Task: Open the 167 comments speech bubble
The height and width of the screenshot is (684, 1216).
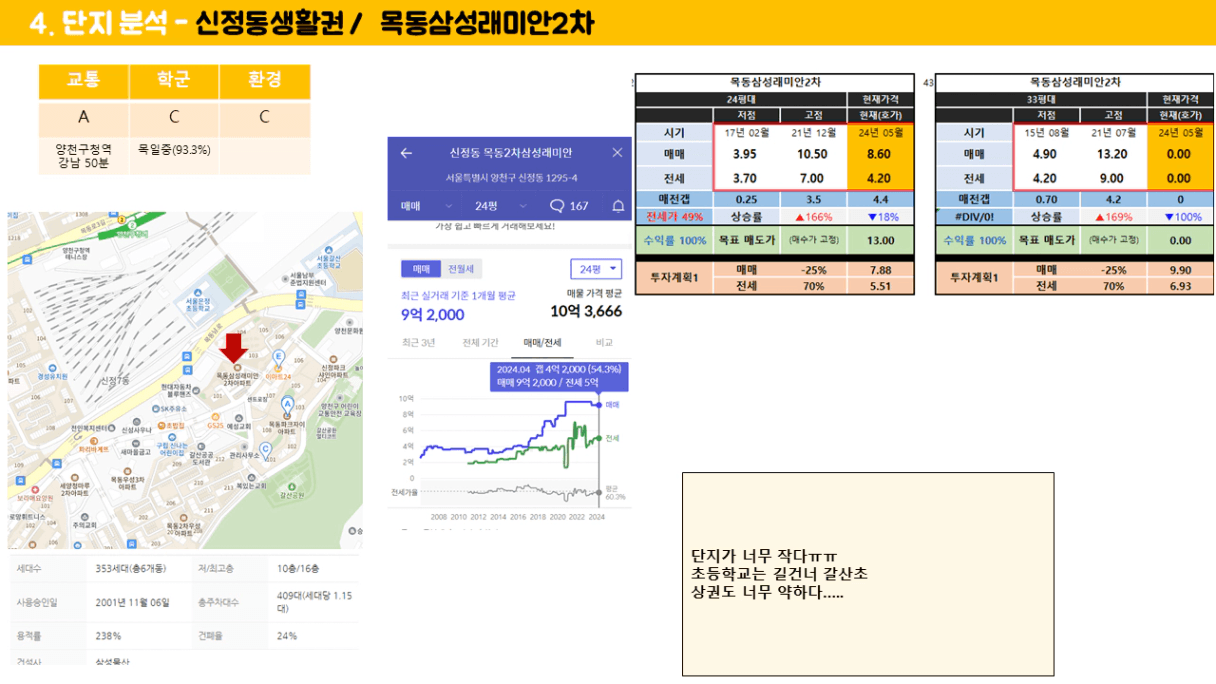Action: [x=569, y=206]
